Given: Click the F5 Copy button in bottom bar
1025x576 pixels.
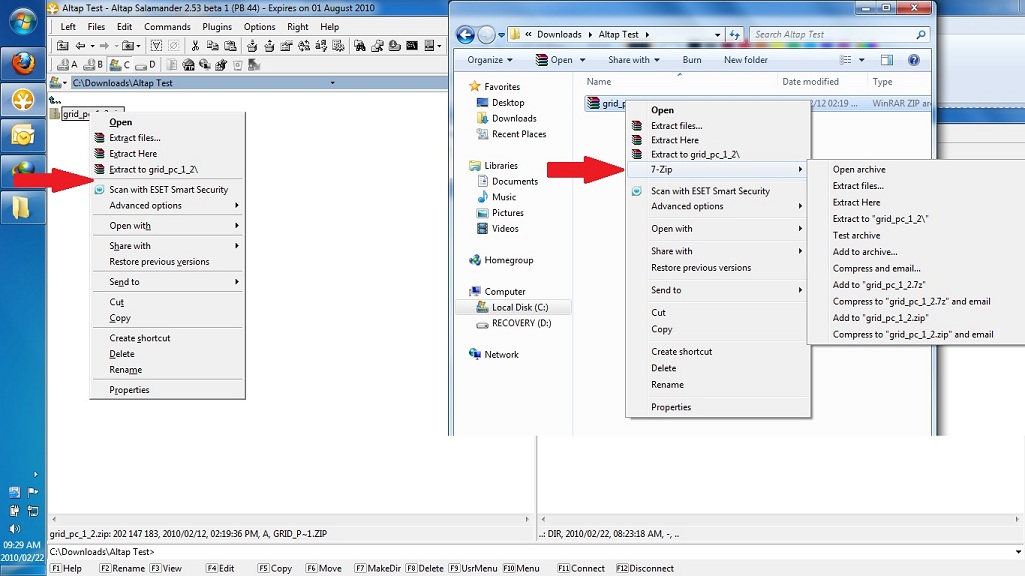Looking at the screenshot, I should click(x=275, y=568).
